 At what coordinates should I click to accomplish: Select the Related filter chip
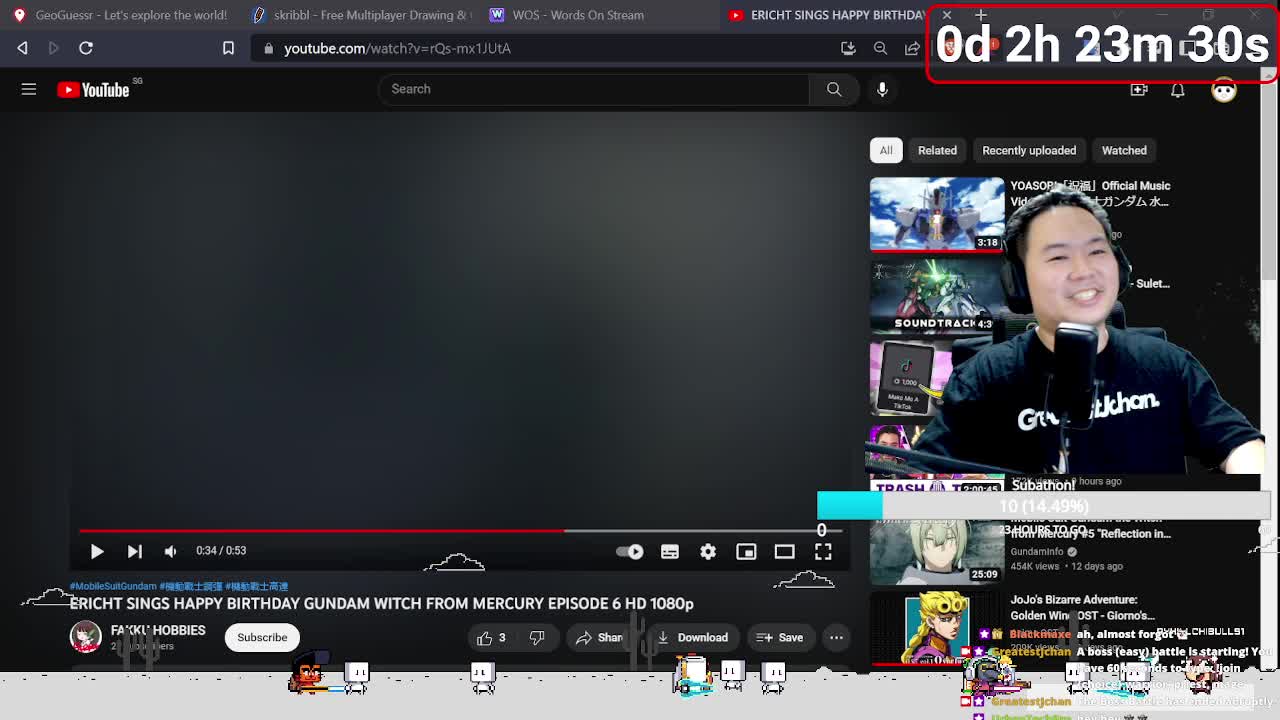pos(937,150)
